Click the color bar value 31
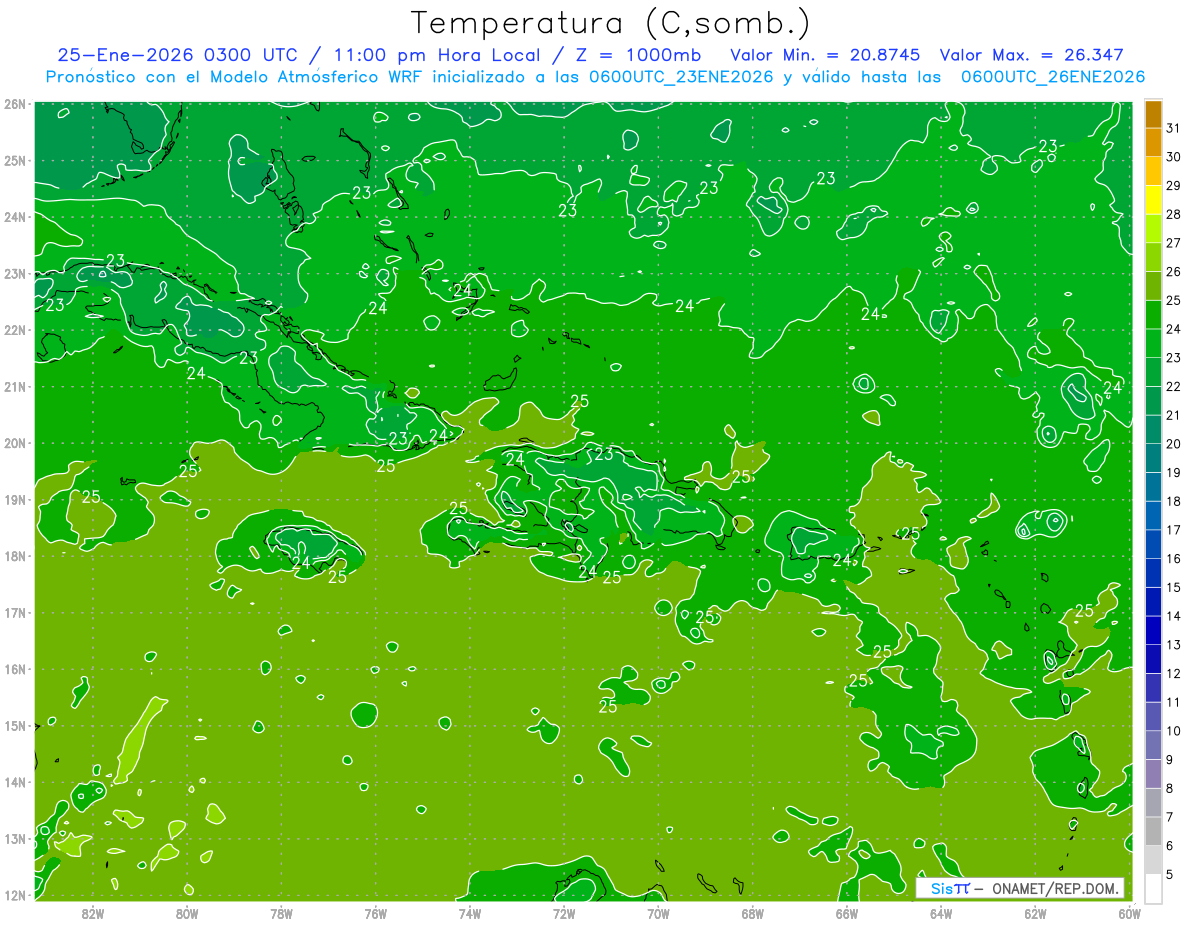 pos(1174,128)
